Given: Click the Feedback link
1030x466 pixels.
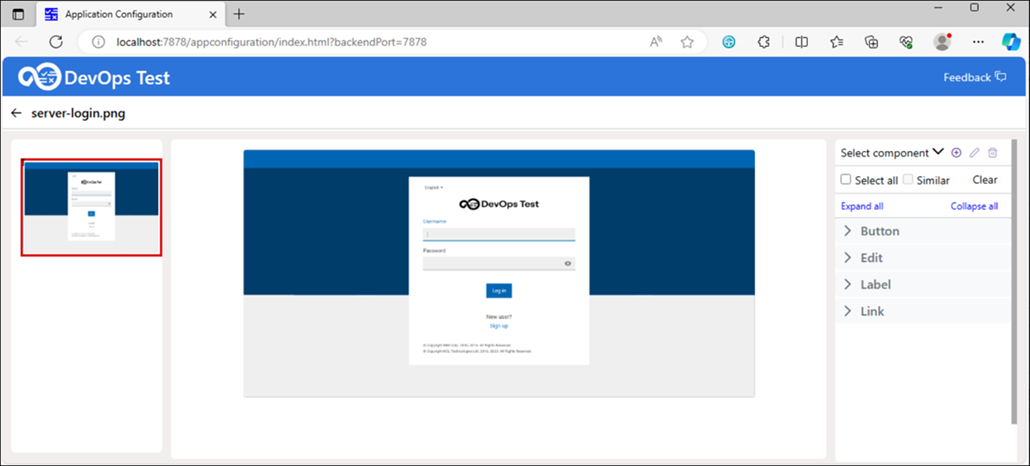Looking at the screenshot, I should click(x=967, y=77).
